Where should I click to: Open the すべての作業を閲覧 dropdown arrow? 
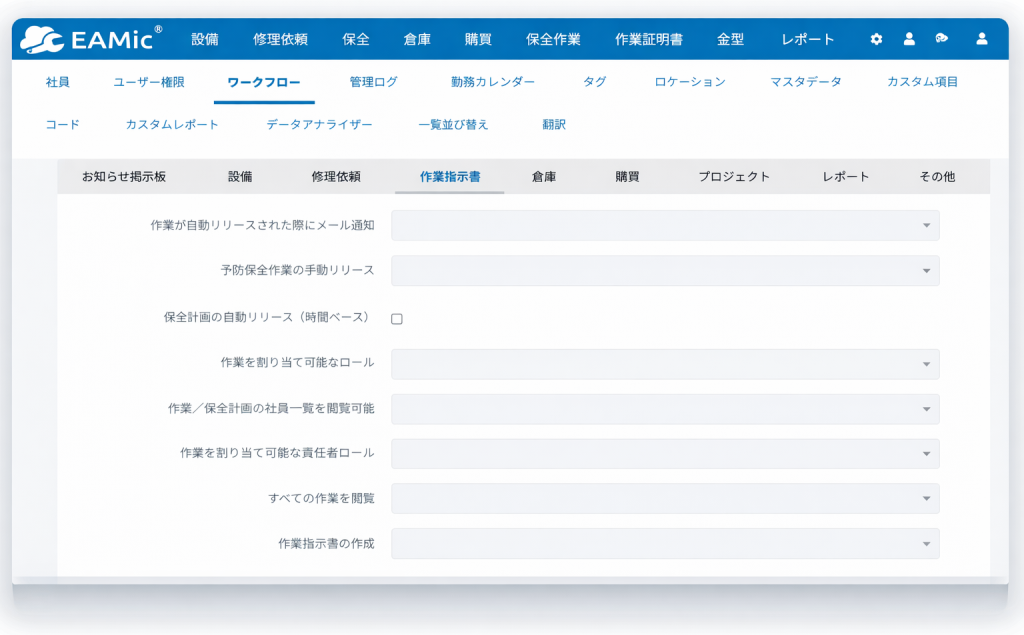(x=926, y=499)
